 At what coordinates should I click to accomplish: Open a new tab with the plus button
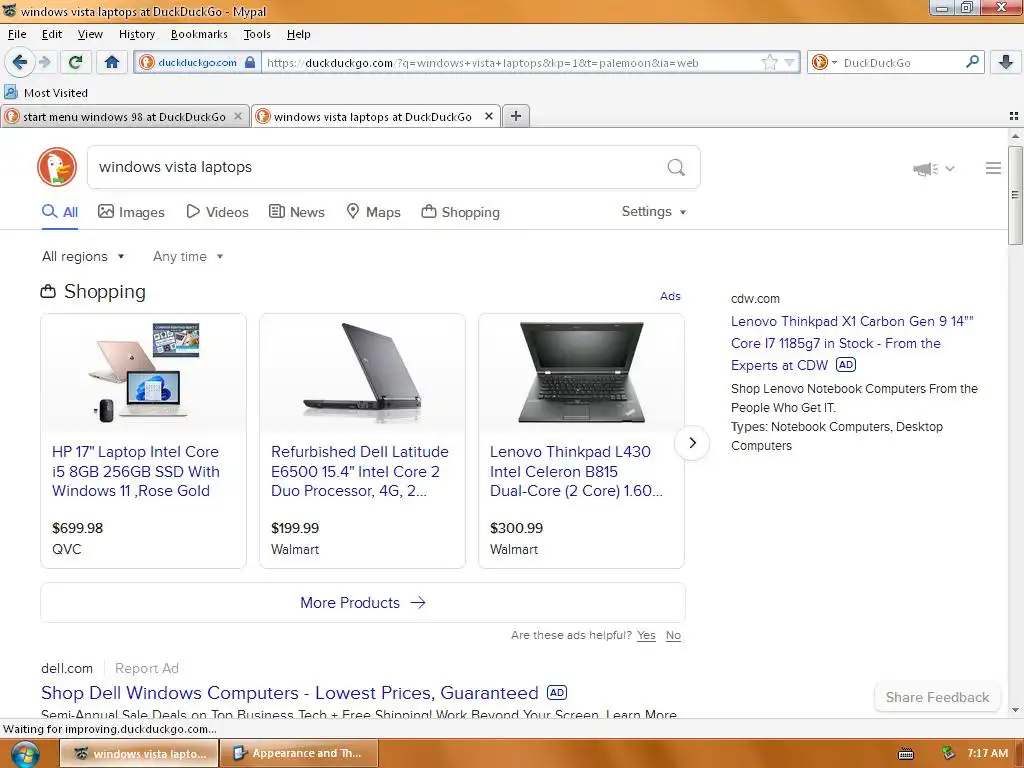(x=516, y=116)
